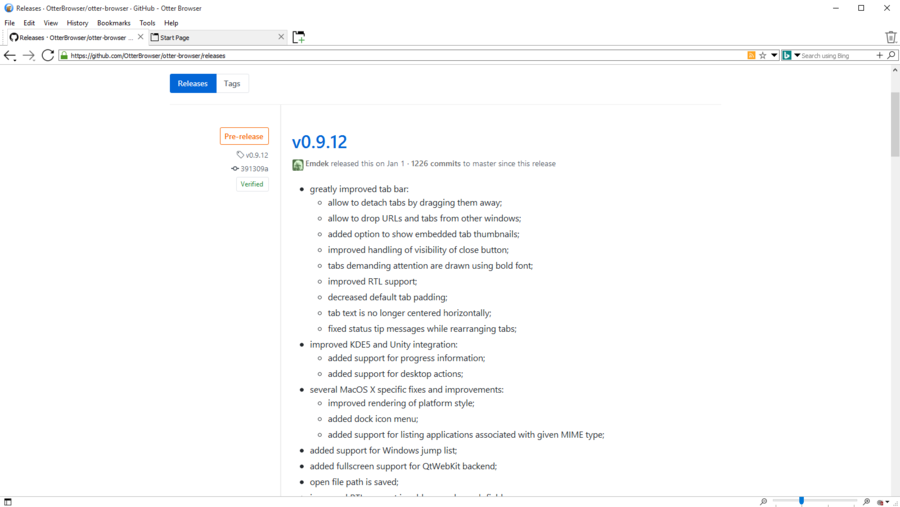
Task: Open the Tools menu
Action: 147,23
